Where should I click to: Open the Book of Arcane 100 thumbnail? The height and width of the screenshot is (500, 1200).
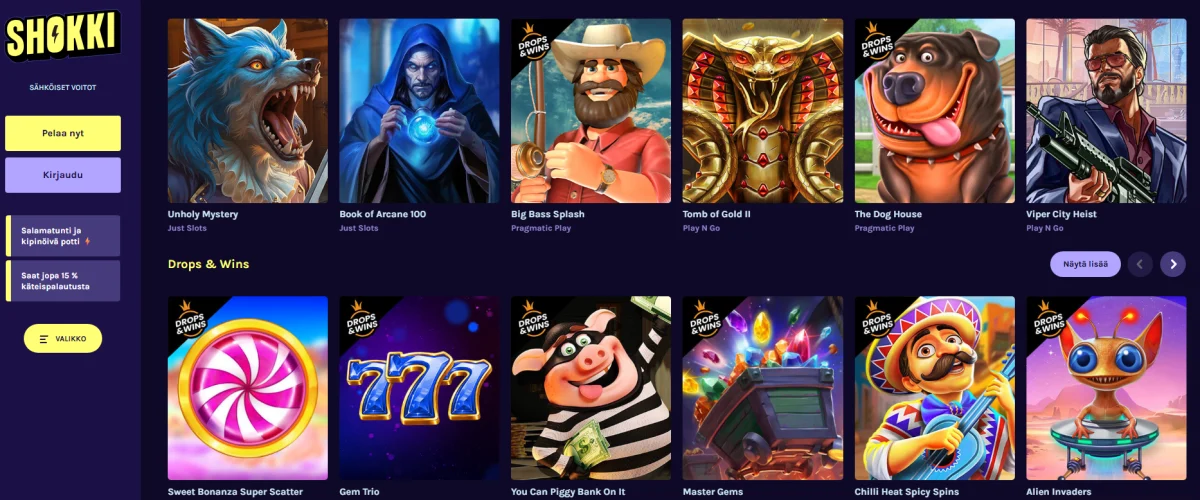point(419,111)
